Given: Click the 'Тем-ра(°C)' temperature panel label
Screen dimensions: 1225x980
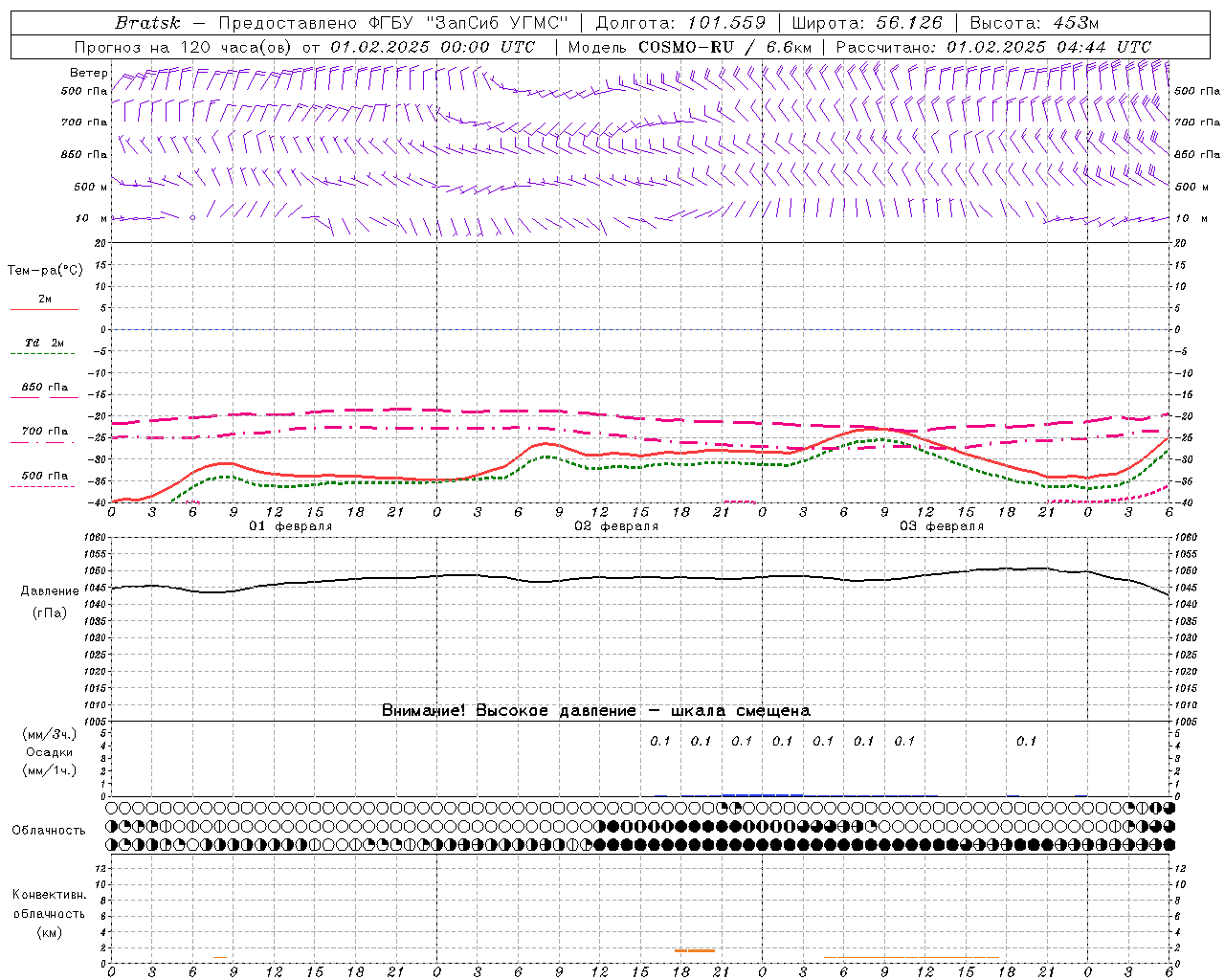Looking at the screenshot, I should (45, 271).
